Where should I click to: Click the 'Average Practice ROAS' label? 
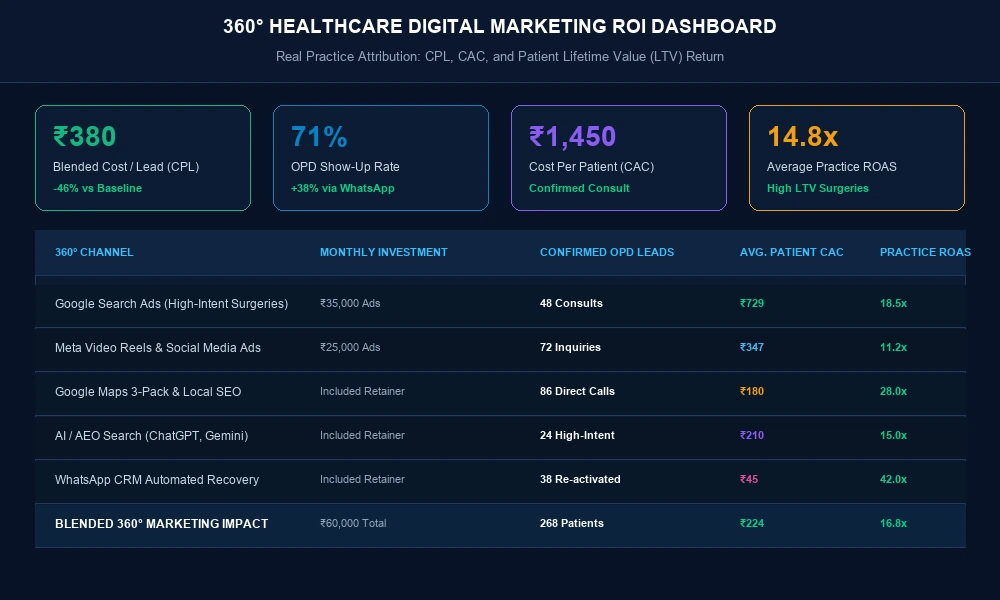click(831, 167)
